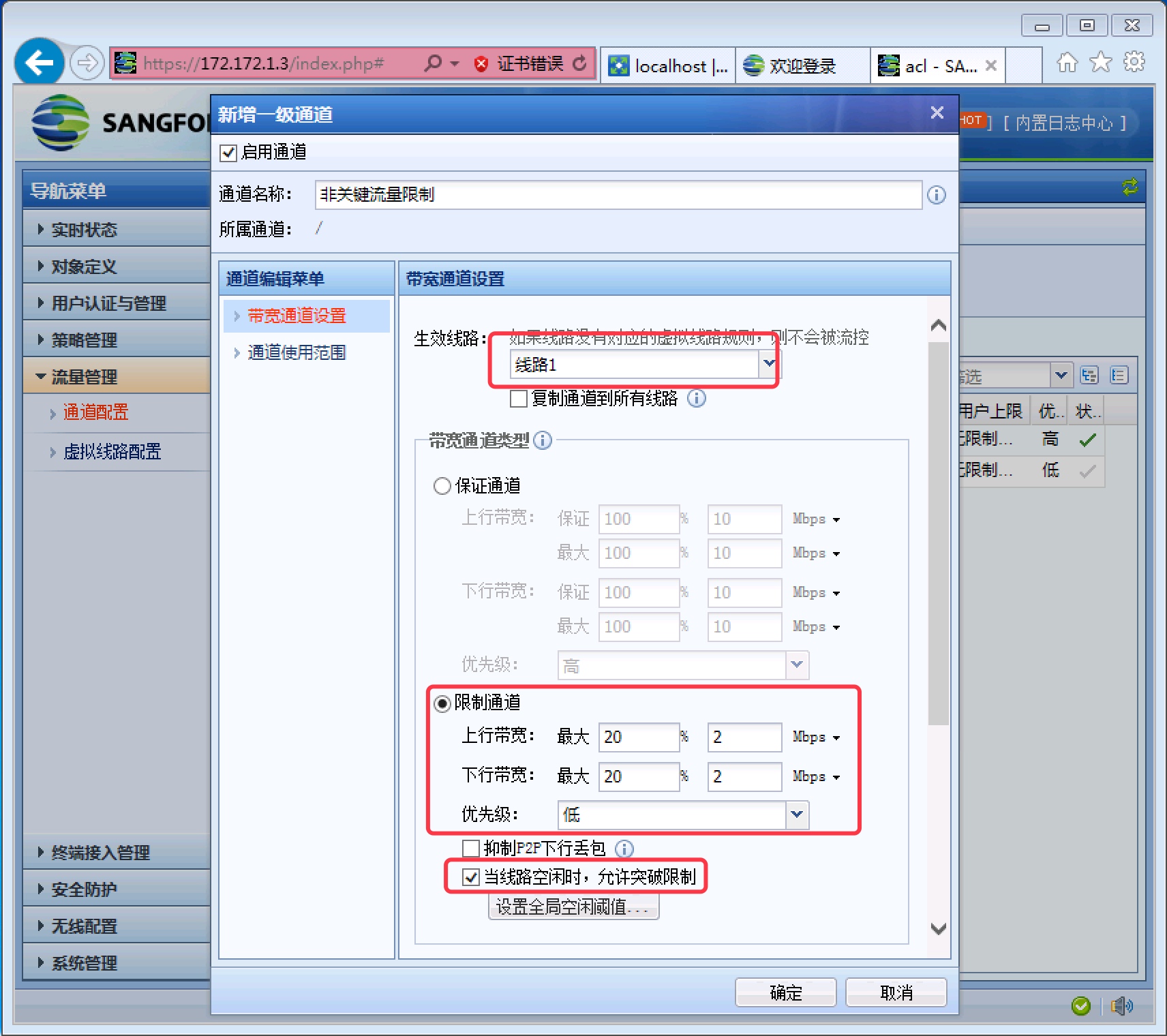Click info icon next to P2P suppress option
1167x1036 pixels.
[x=624, y=848]
